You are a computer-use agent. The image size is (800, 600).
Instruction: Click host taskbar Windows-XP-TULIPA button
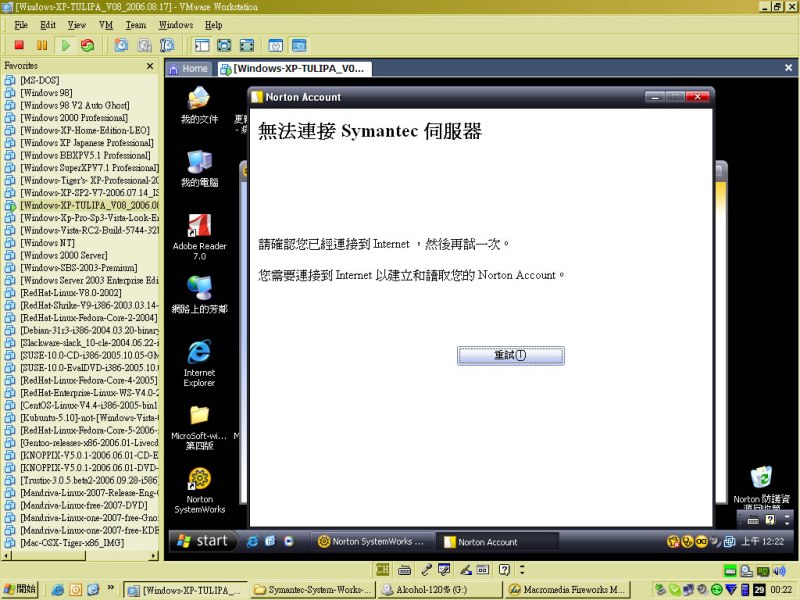click(x=185, y=590)
